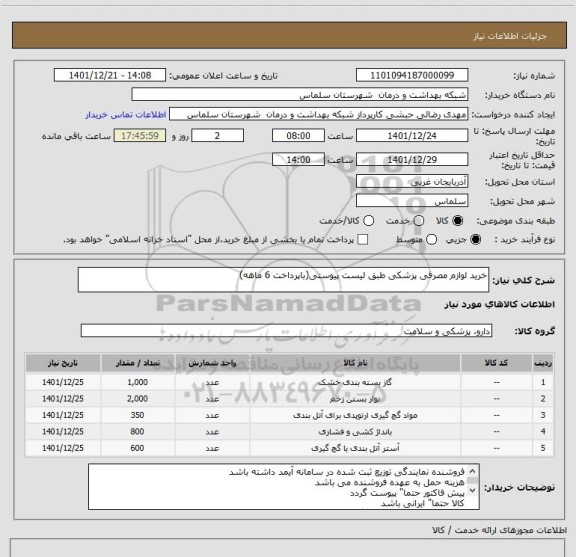The image size is (576, 557).
Task: Click the ردیف column header
Action: point(543,363)
